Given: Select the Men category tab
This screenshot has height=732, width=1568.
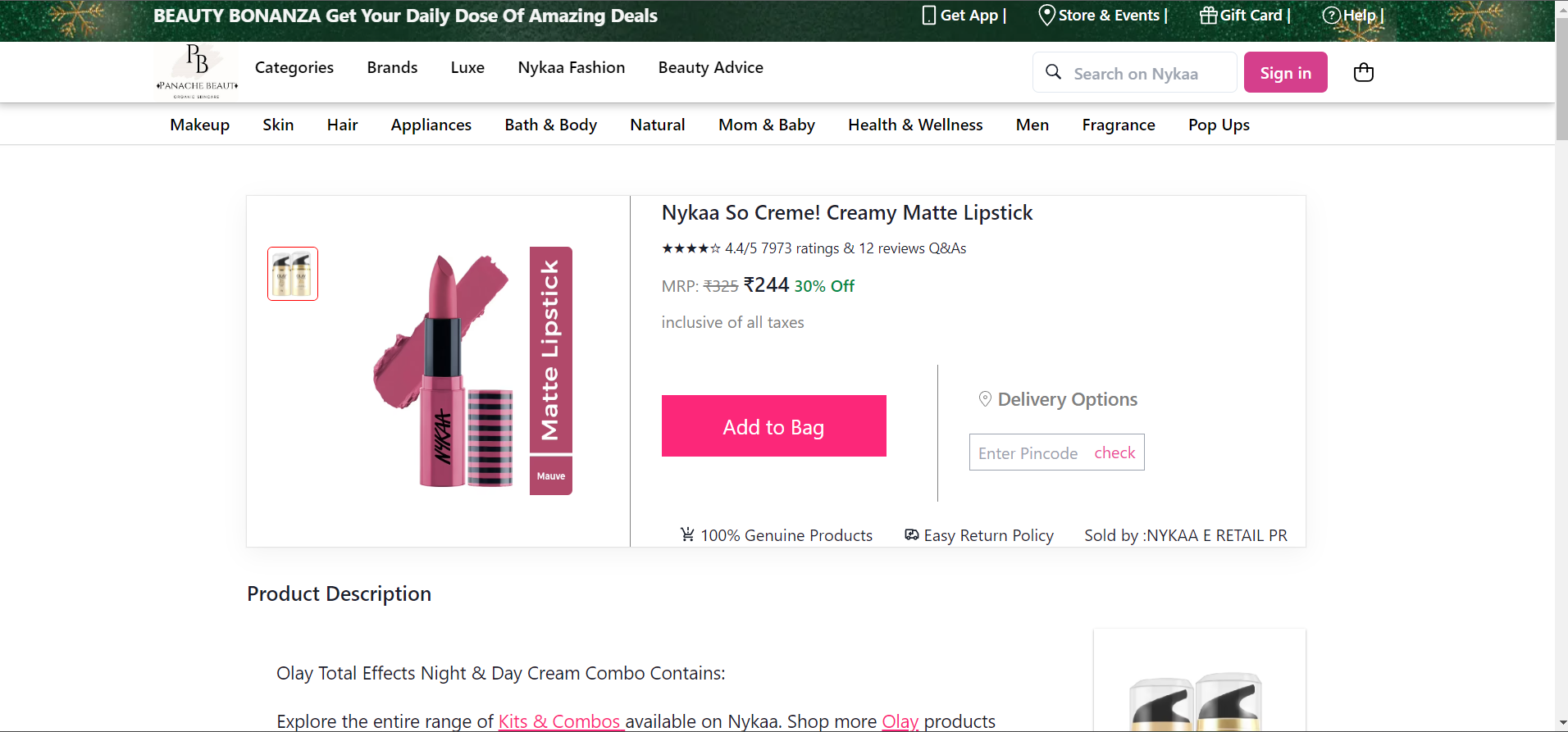Looking at the screenshot, I should (x=1032, y=125).
